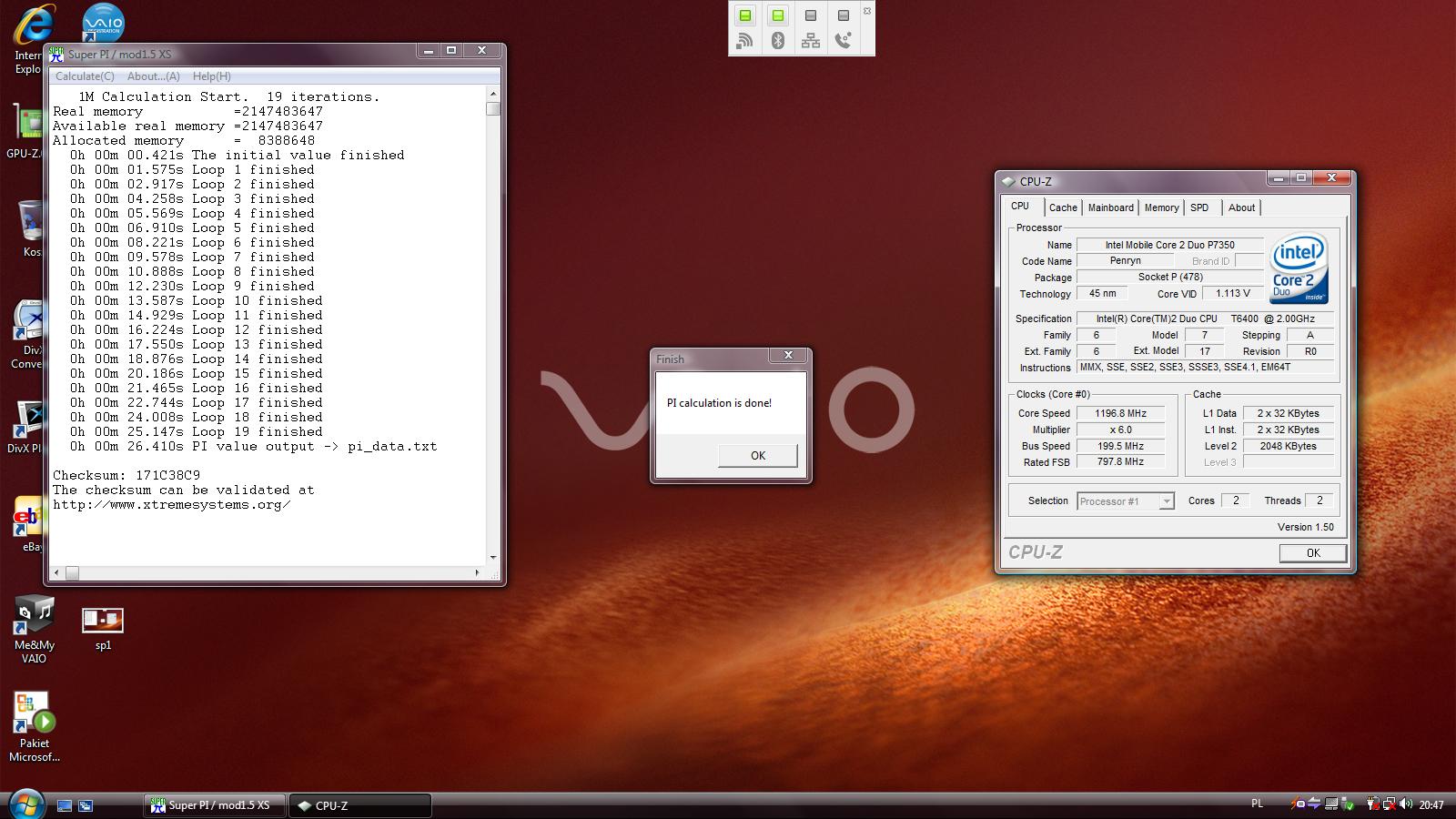Click the Super PI scroll-up arrow
The image size is (1456, 819).
coord(493,94)
